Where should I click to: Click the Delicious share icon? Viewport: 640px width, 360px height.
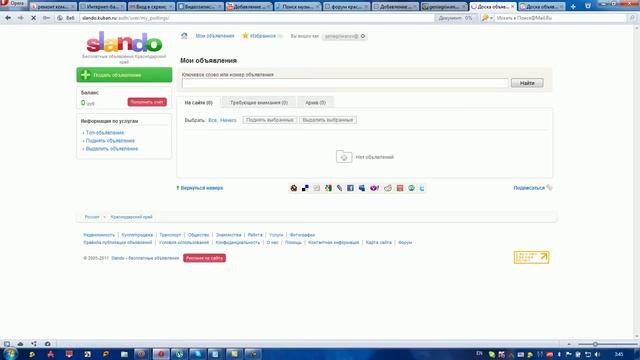305,188
